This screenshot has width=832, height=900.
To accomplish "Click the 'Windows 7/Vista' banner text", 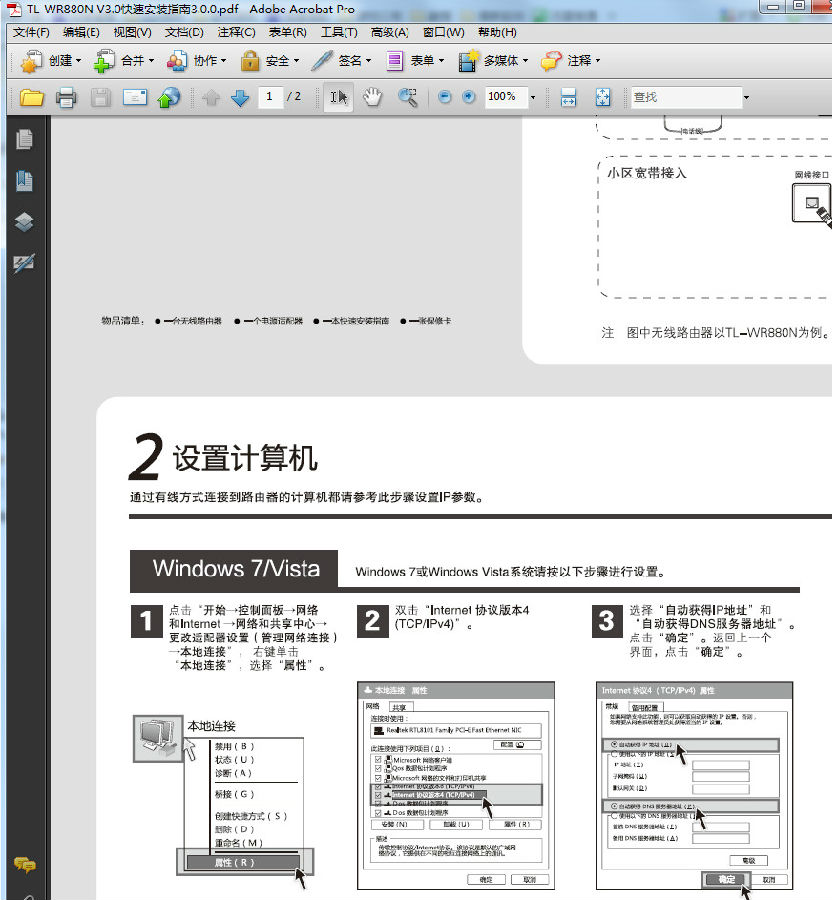I will click(x=236, y=569).
